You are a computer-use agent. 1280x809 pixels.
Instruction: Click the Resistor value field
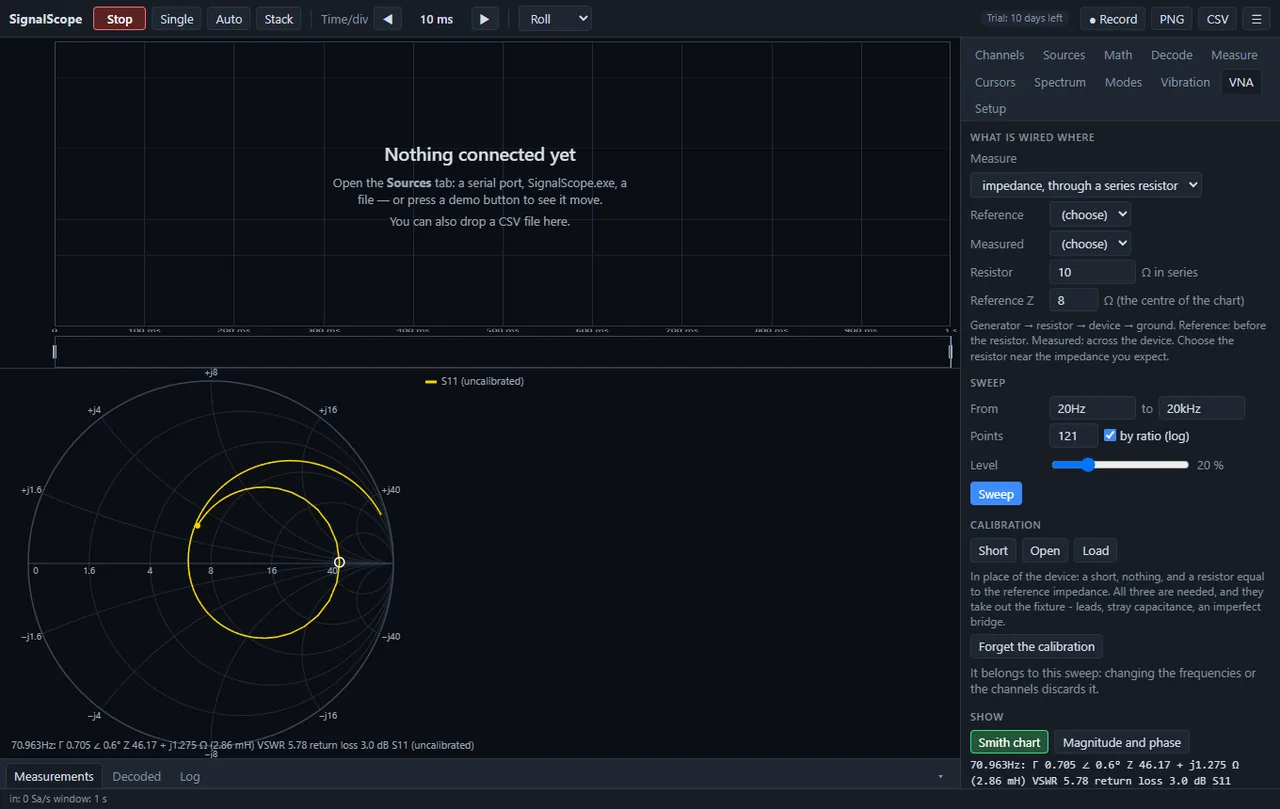[x=1092, y=272]
